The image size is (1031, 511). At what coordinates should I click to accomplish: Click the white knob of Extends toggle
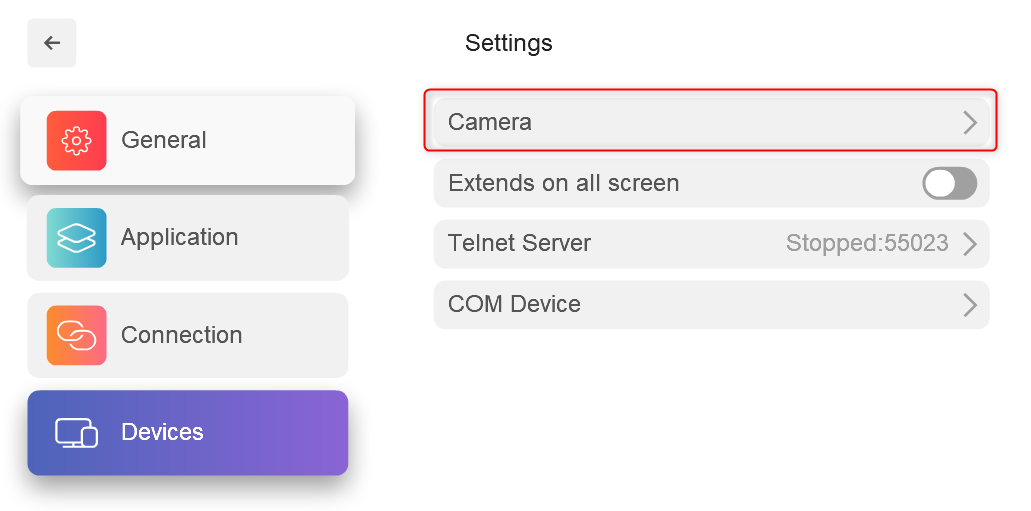(x=939, y=183)
